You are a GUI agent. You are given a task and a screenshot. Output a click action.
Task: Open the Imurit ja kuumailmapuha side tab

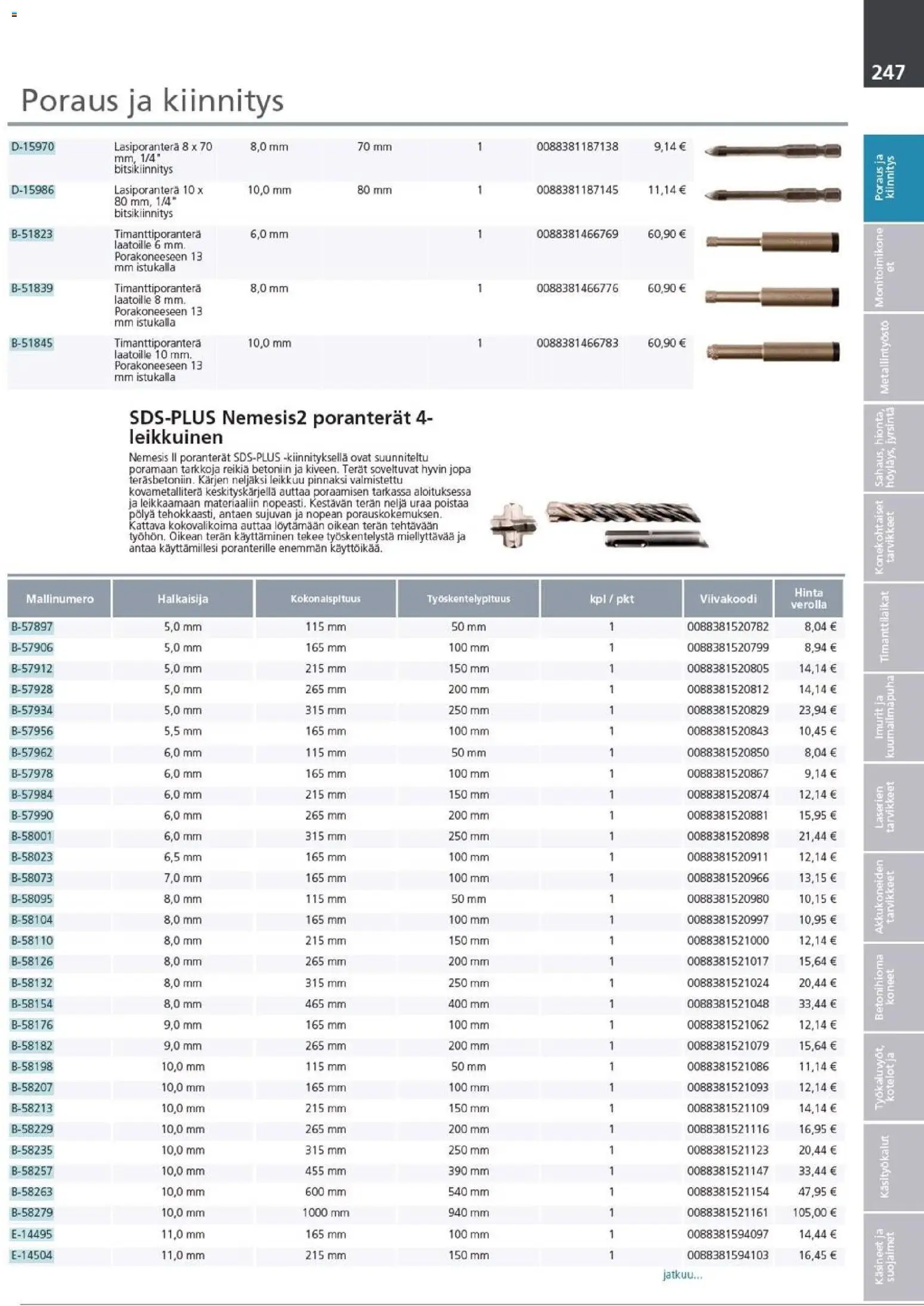893,718
